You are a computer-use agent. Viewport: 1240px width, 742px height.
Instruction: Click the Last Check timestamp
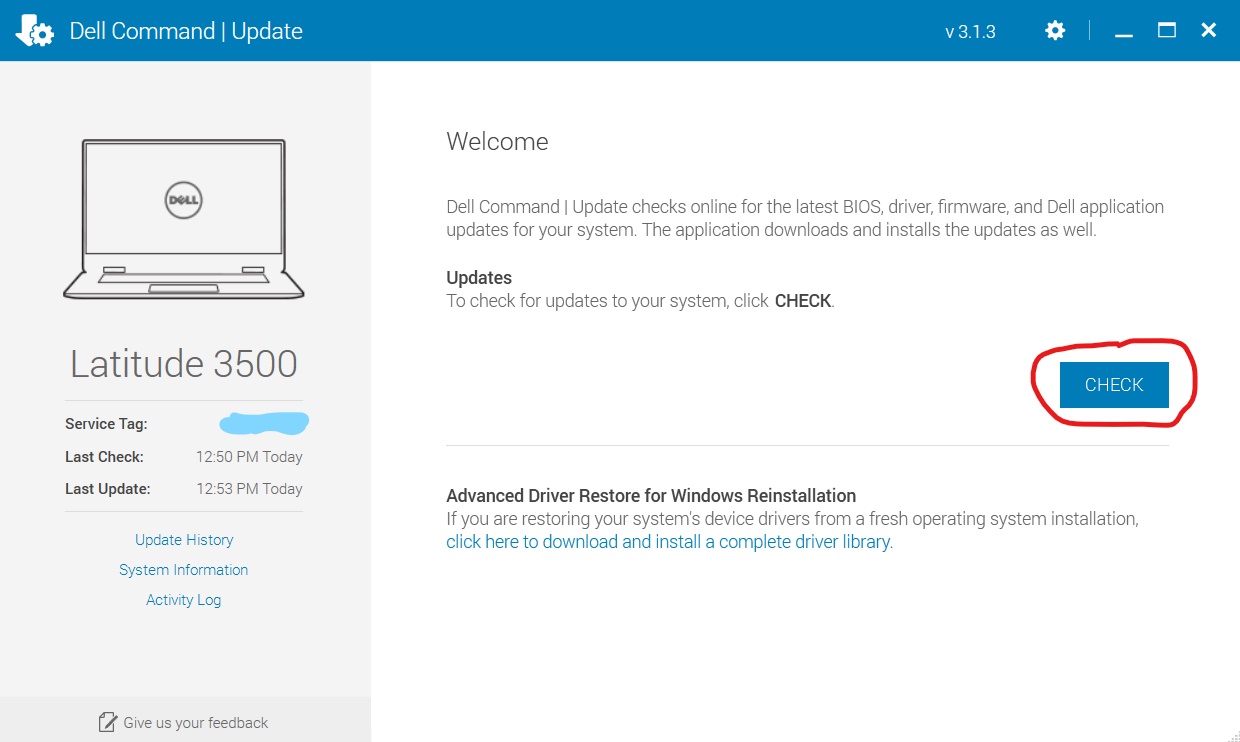(x=249, y=456)
